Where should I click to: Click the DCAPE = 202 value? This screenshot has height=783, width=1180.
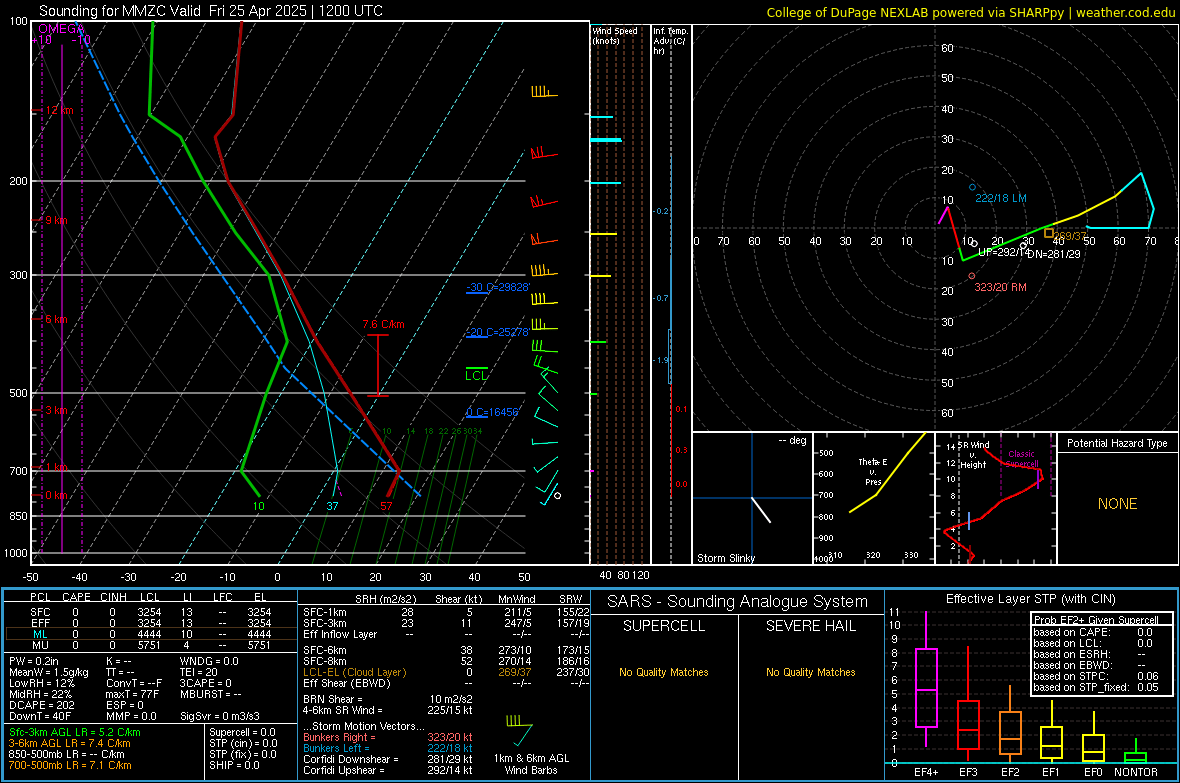(x=42, y=705)
